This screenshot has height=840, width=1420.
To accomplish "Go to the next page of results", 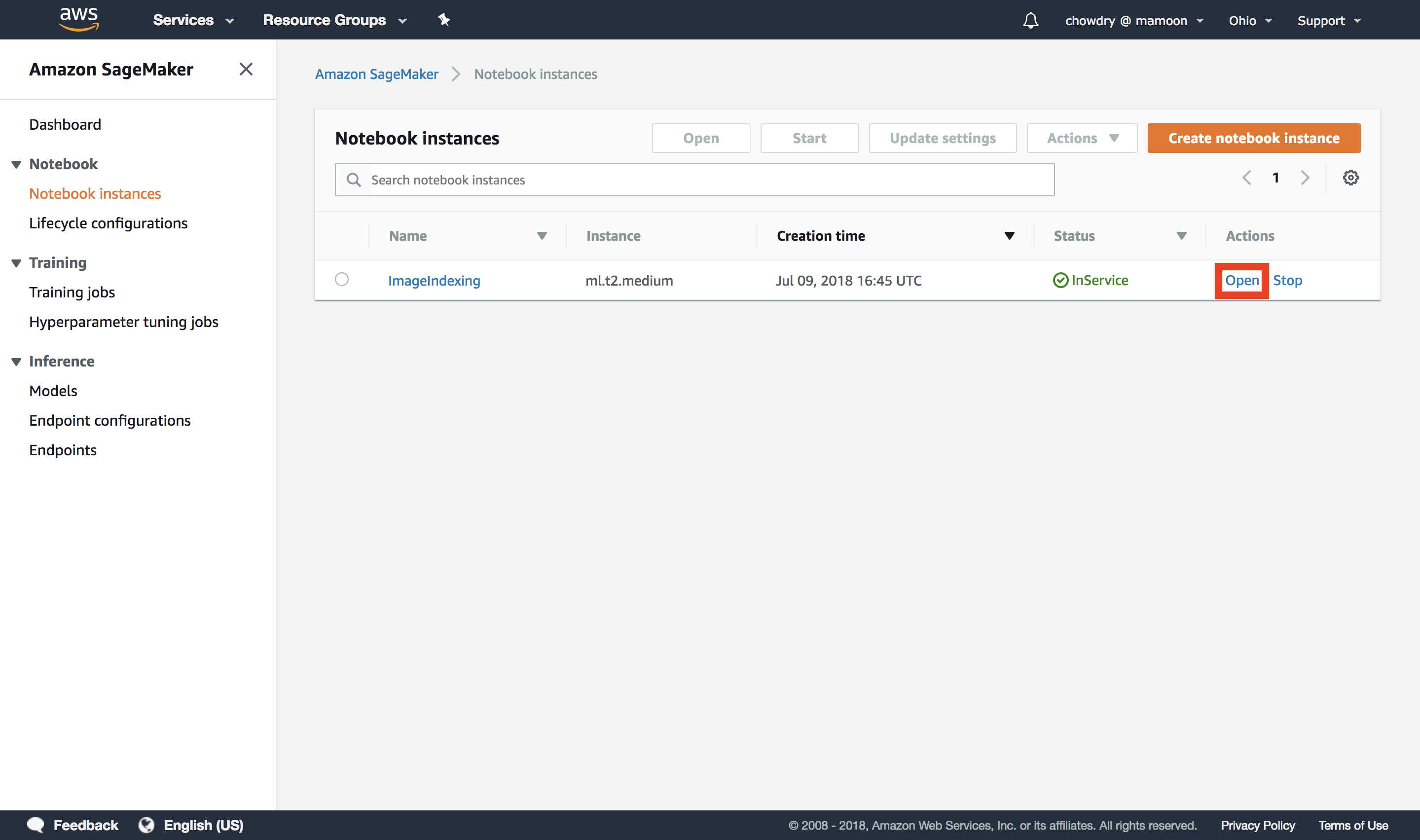I will pyautogui.click(x=1305, y=177).
